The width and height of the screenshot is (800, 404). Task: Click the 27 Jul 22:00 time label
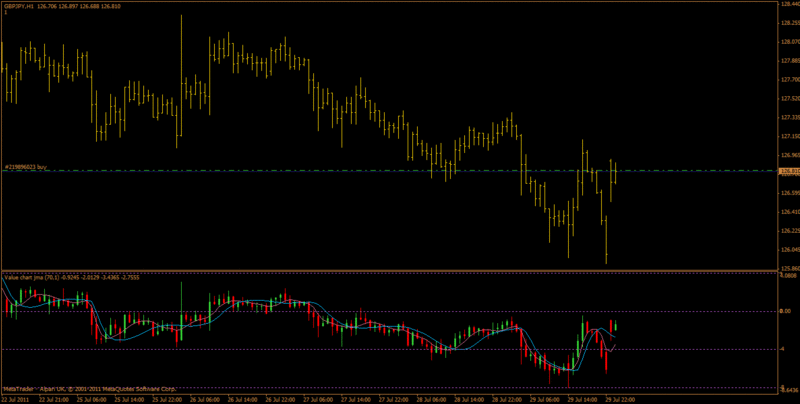tap(393, 399)
